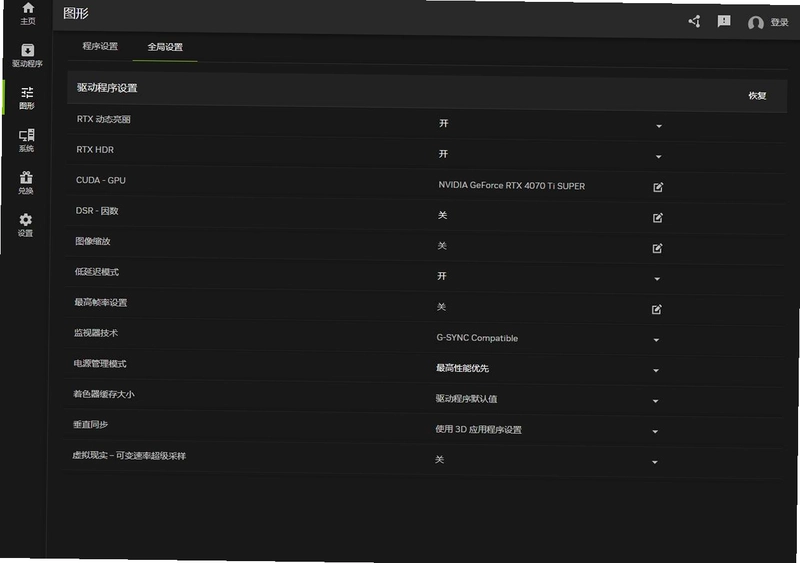Click NVIDIA GeForce RTX 4070 Ti SUPER value
Image resolution: width=800 pixels, height=563 pixels.
(512, 186)
